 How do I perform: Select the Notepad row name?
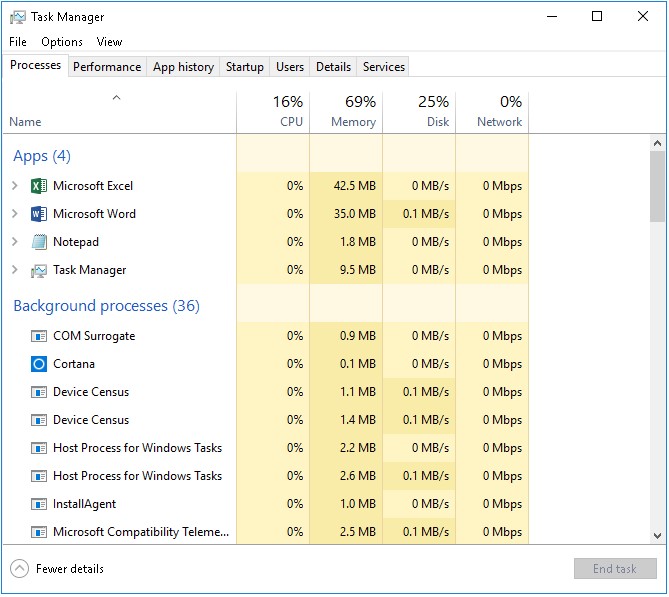coord(76,242)
